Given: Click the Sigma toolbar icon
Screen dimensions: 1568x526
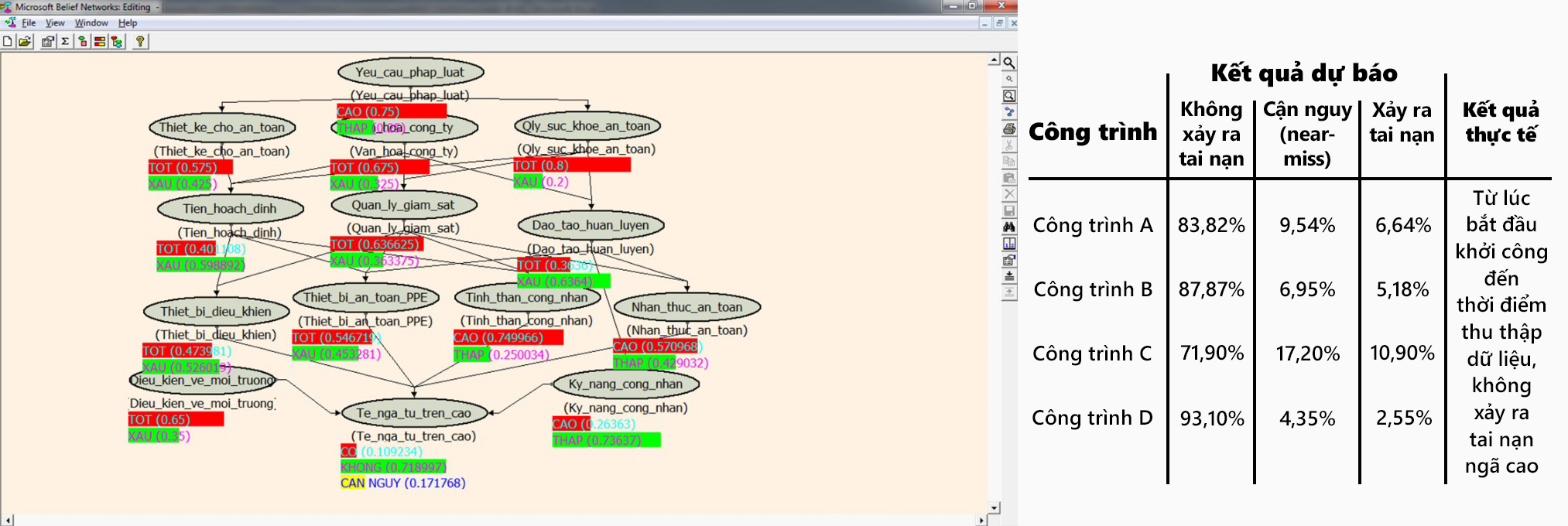Looking at the screenshot, I should coord(65,42).
